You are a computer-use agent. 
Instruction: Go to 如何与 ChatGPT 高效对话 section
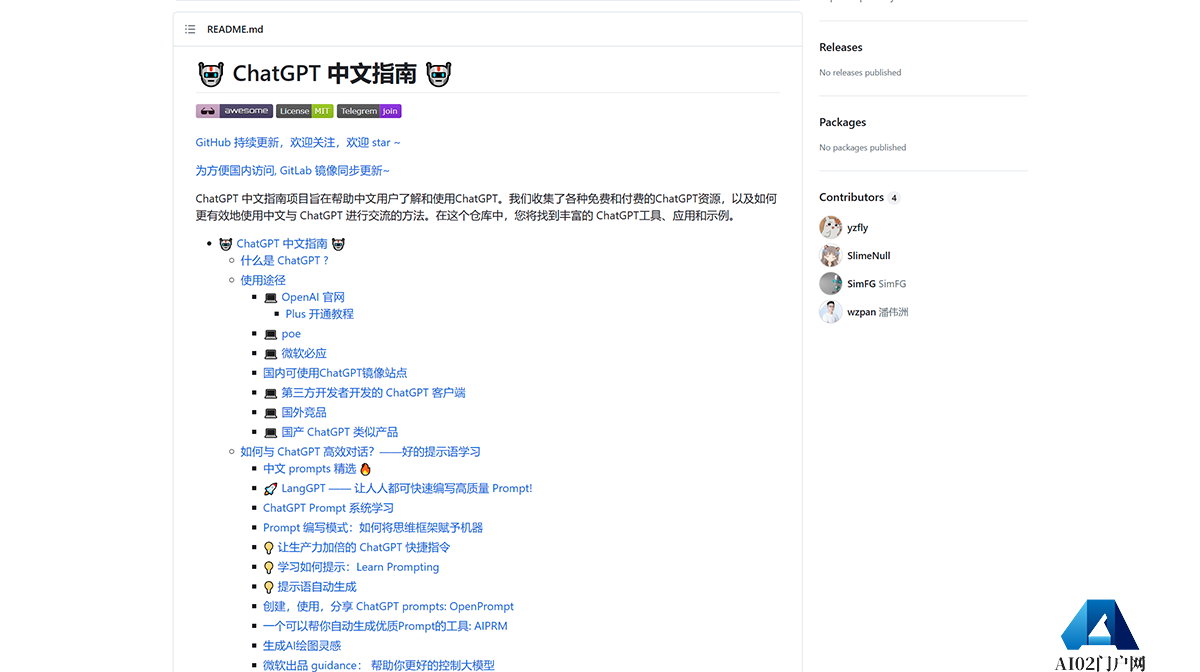coord(360,452)
